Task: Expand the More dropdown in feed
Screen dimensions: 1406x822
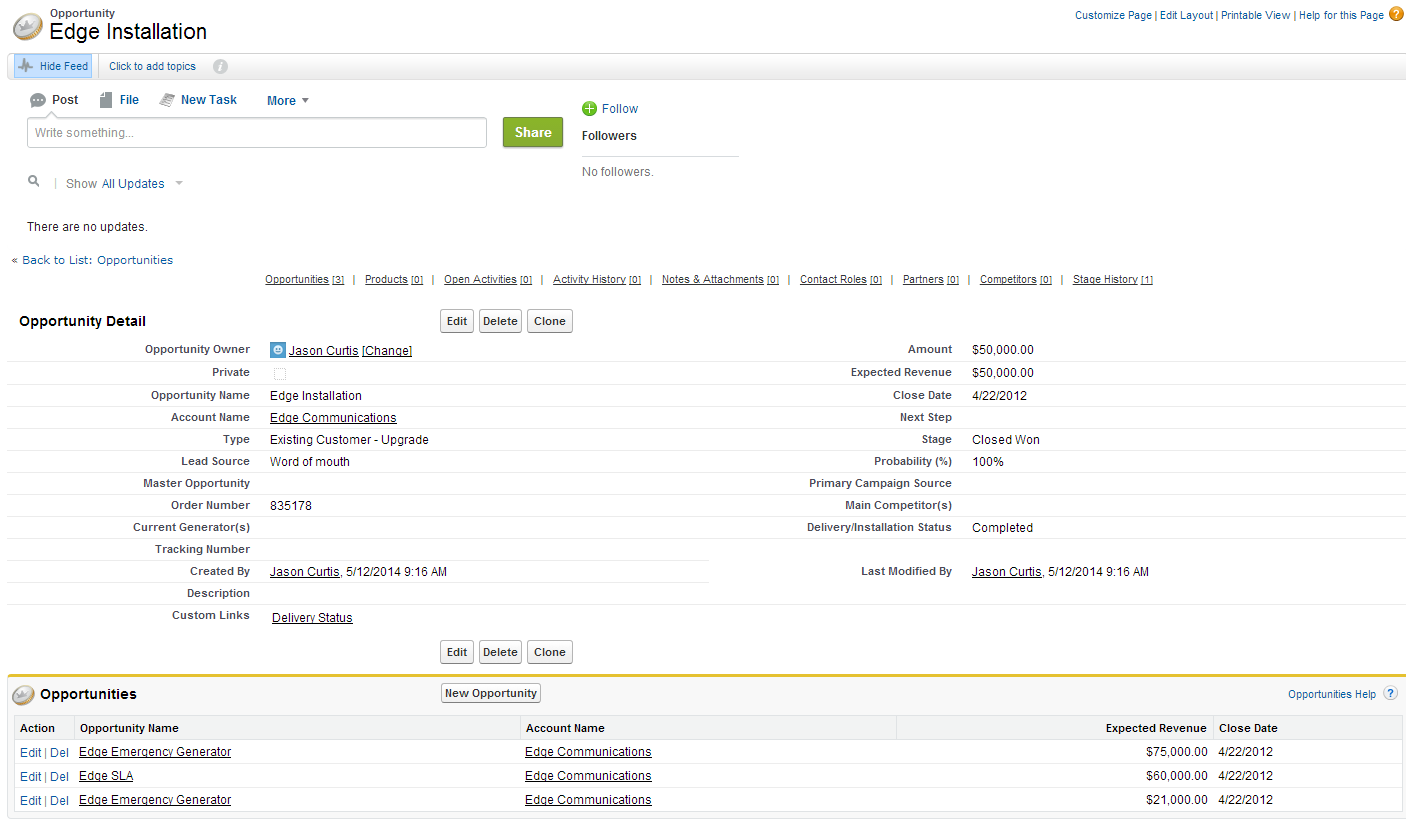Action: 287,101
